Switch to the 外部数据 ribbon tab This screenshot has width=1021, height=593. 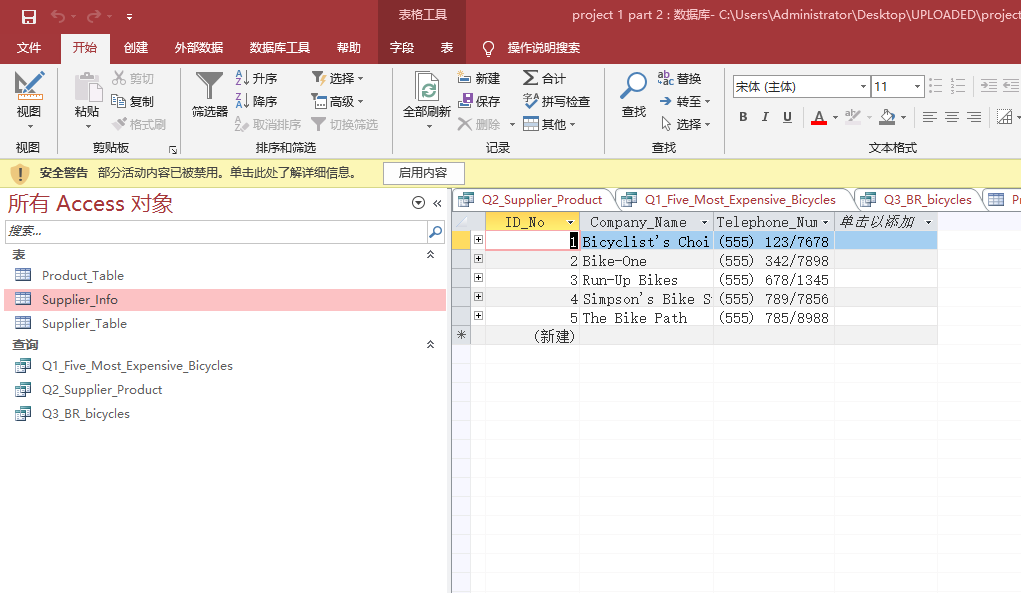pyautogui.click(x=199, y=48)
